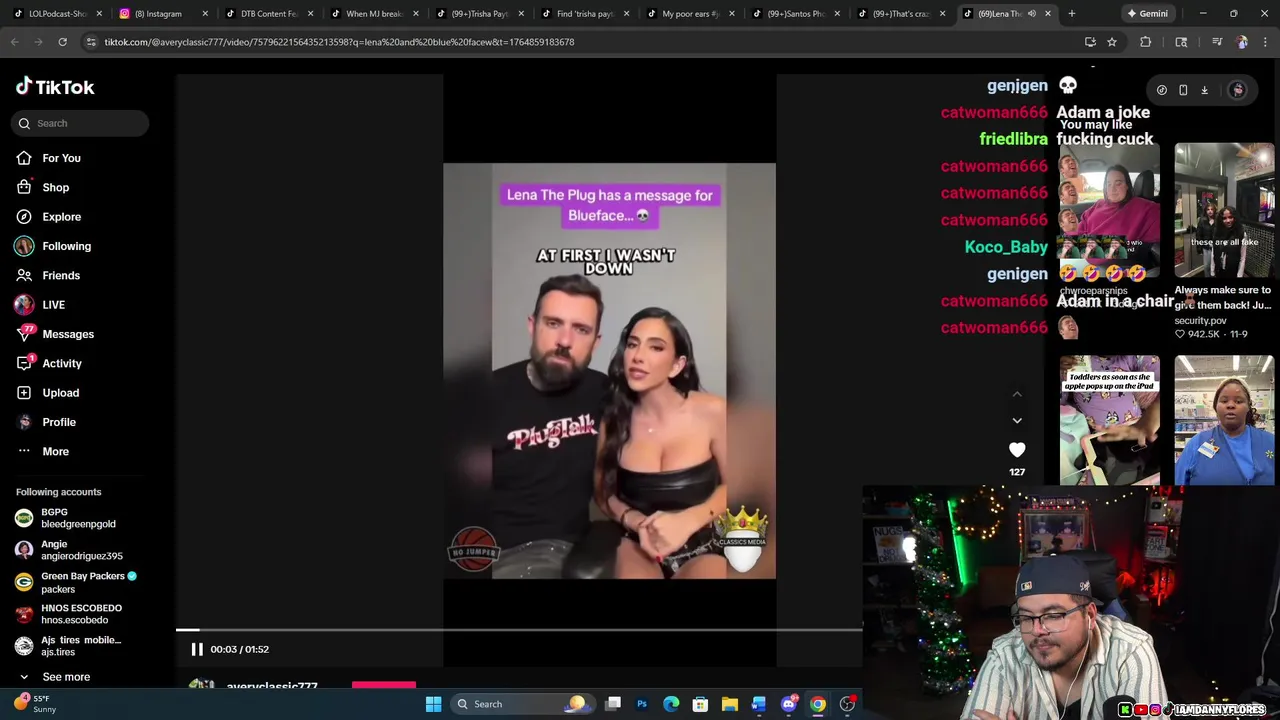Open Microsoft Edge from taskbar

coord(671,704)
